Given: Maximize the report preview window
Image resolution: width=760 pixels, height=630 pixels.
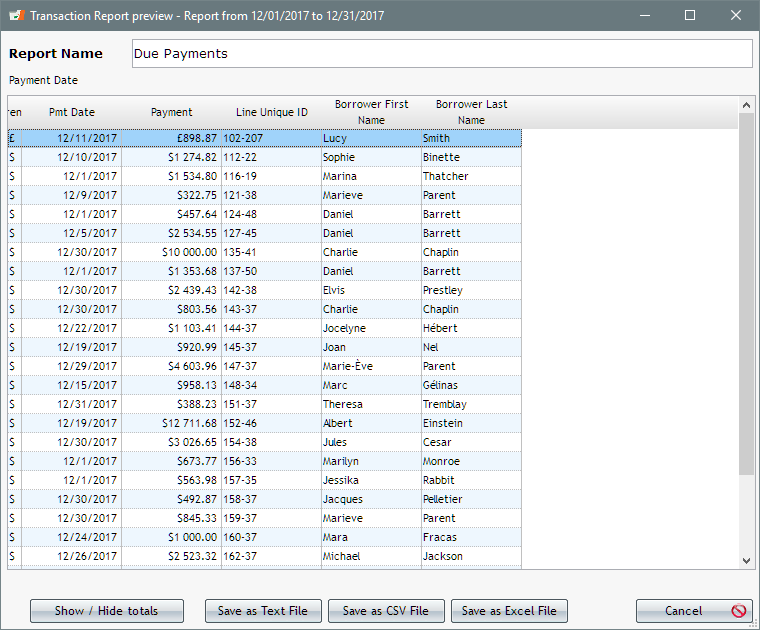Looking at the screenshot, I should (690, 16).
